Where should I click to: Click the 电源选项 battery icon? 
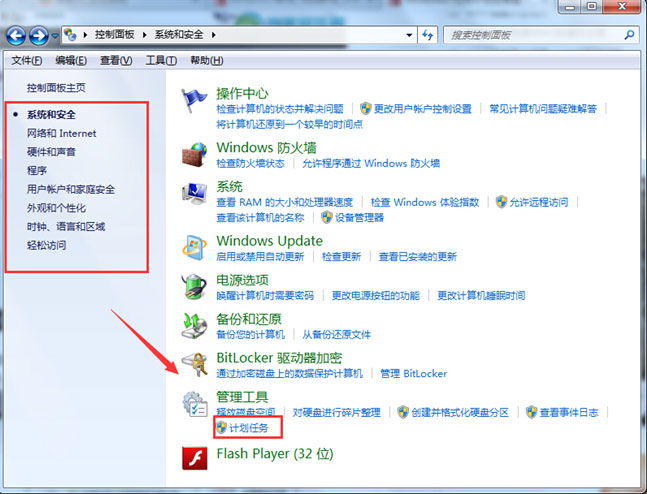(194, 286)
